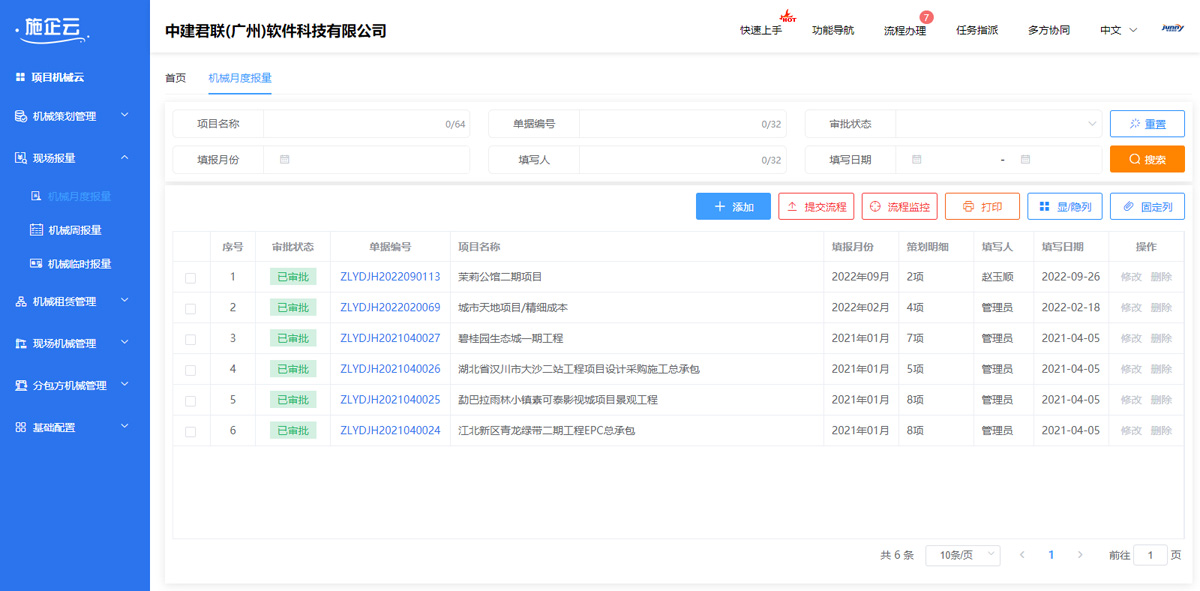
Task: Click the magnifier icon on 搜索 button
Action: (1135, 159)
